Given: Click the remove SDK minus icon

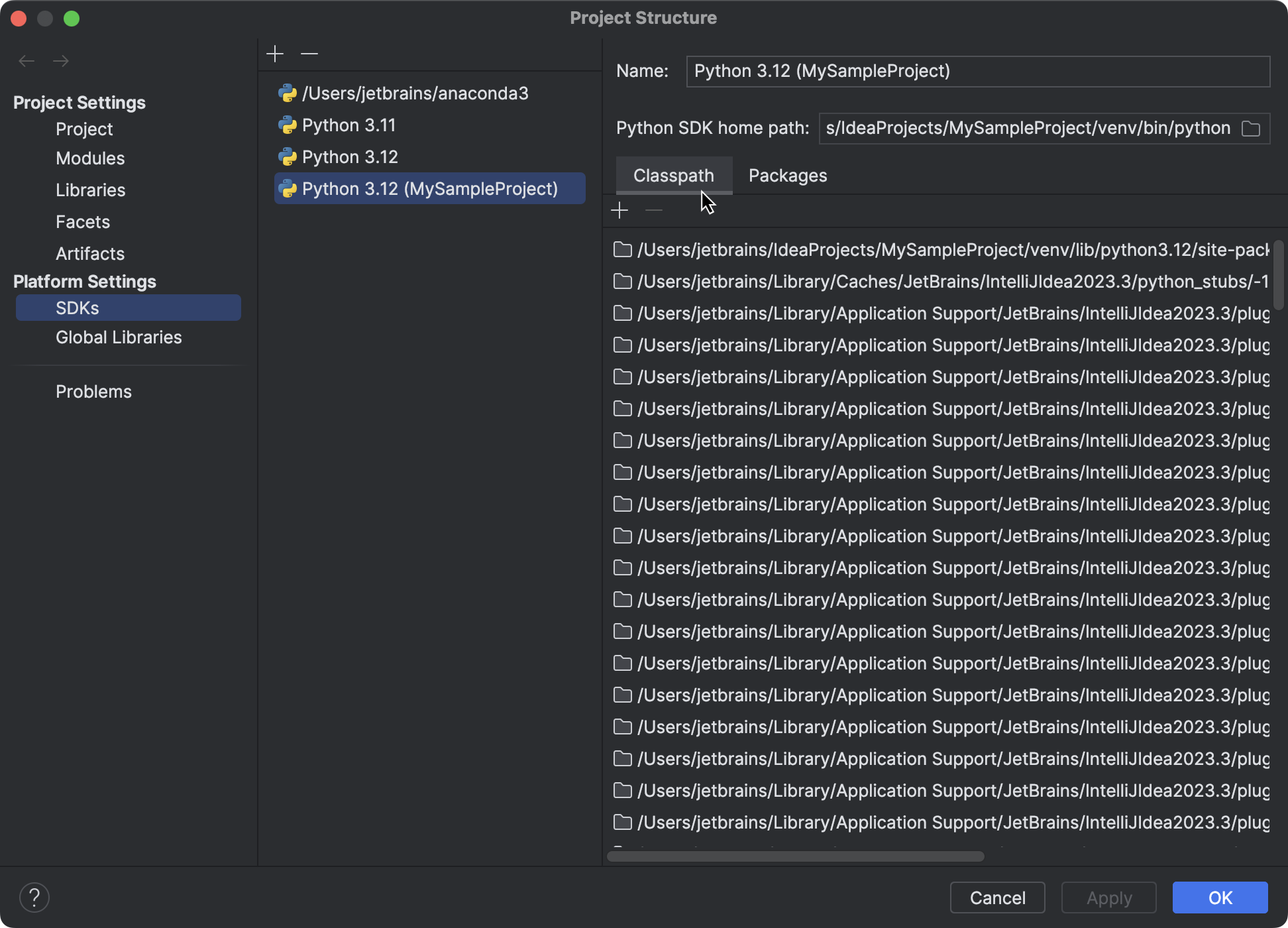Looking at the screenshot, I should point(309,54).
